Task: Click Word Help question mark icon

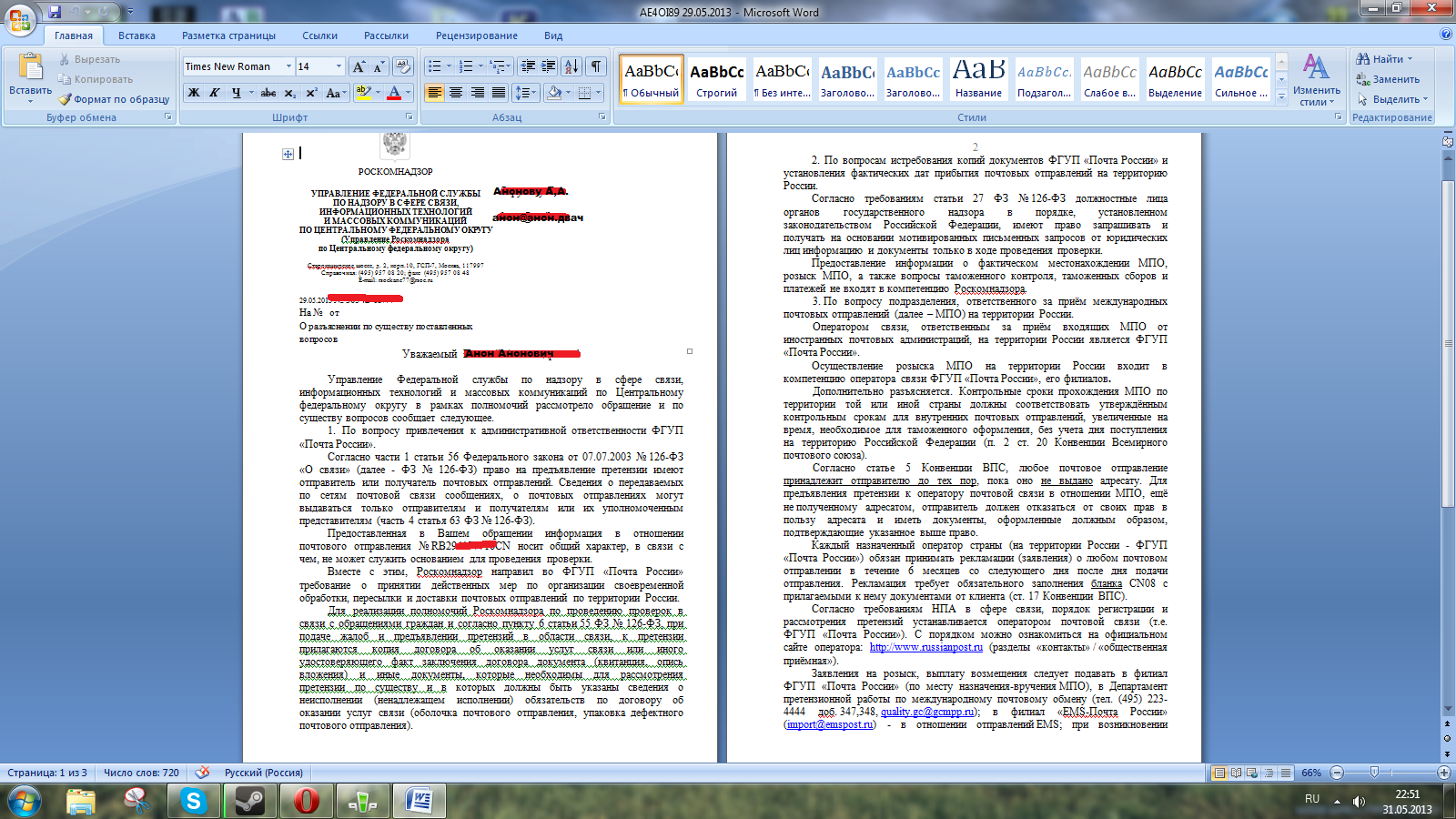Action: coord(1446,35)
